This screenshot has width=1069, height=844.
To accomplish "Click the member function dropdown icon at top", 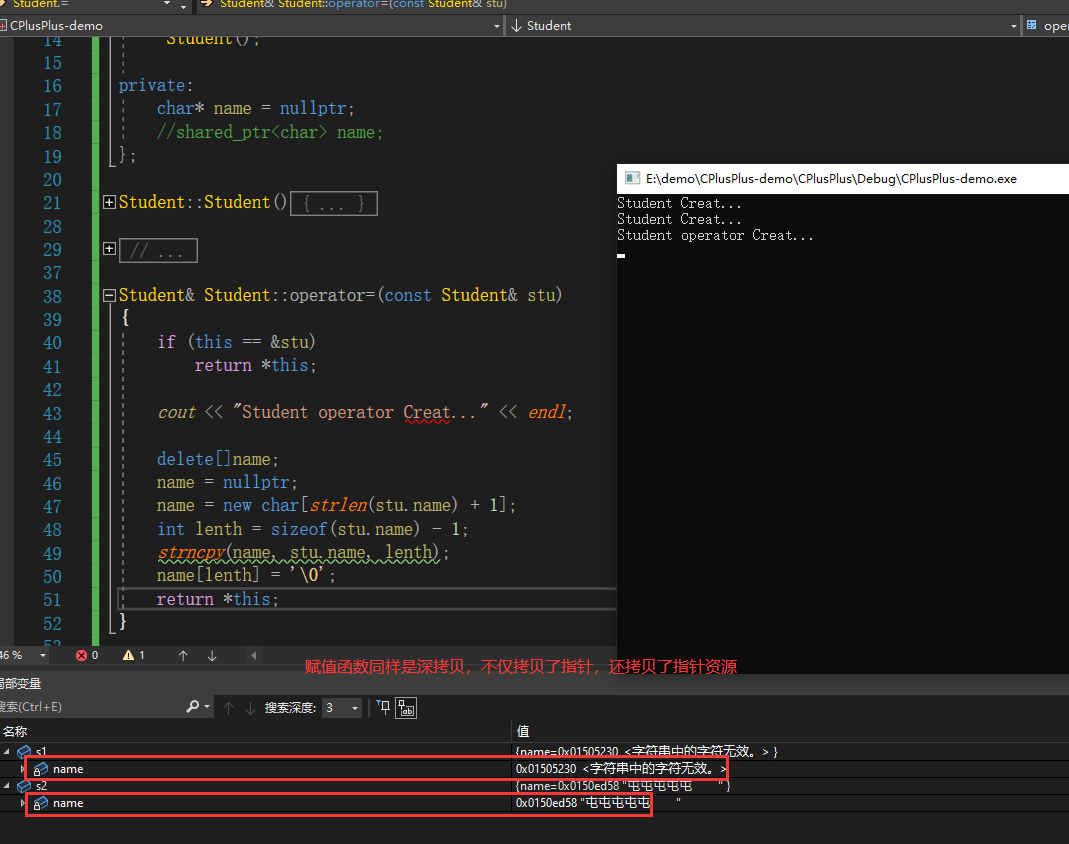I will [x=1032, y=25].
